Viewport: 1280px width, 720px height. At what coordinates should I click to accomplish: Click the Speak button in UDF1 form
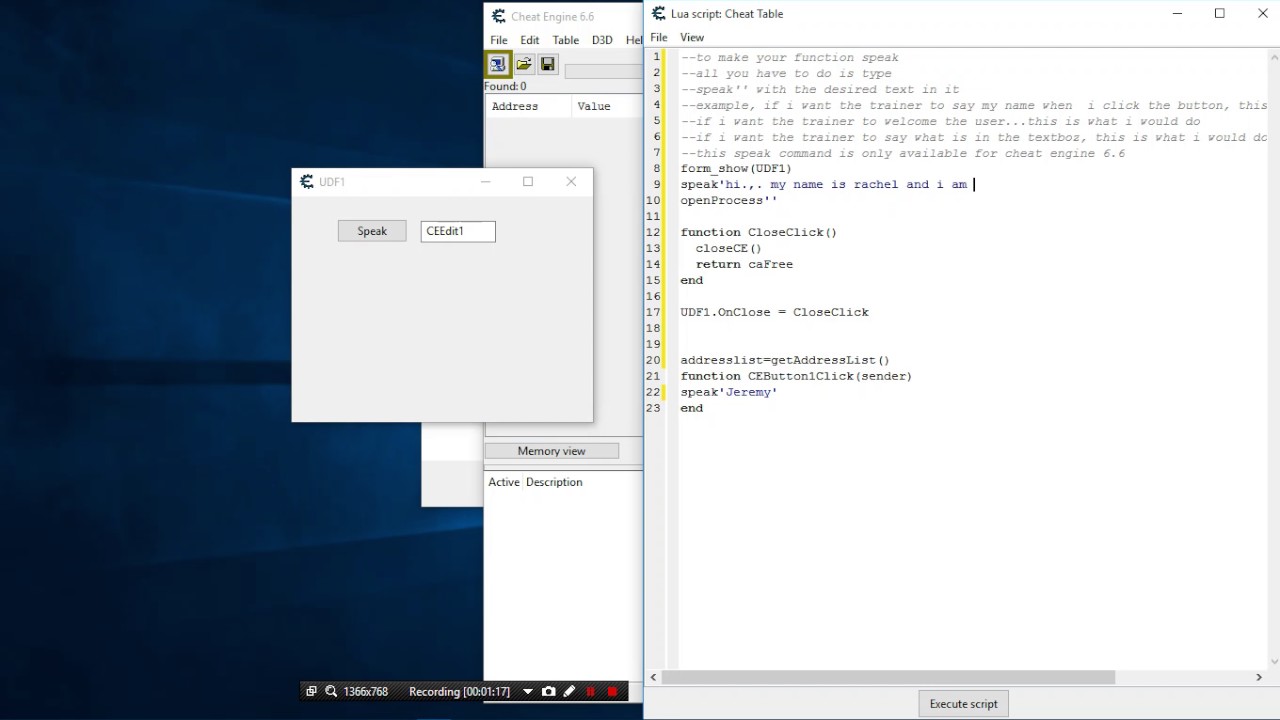pos(372,231)
